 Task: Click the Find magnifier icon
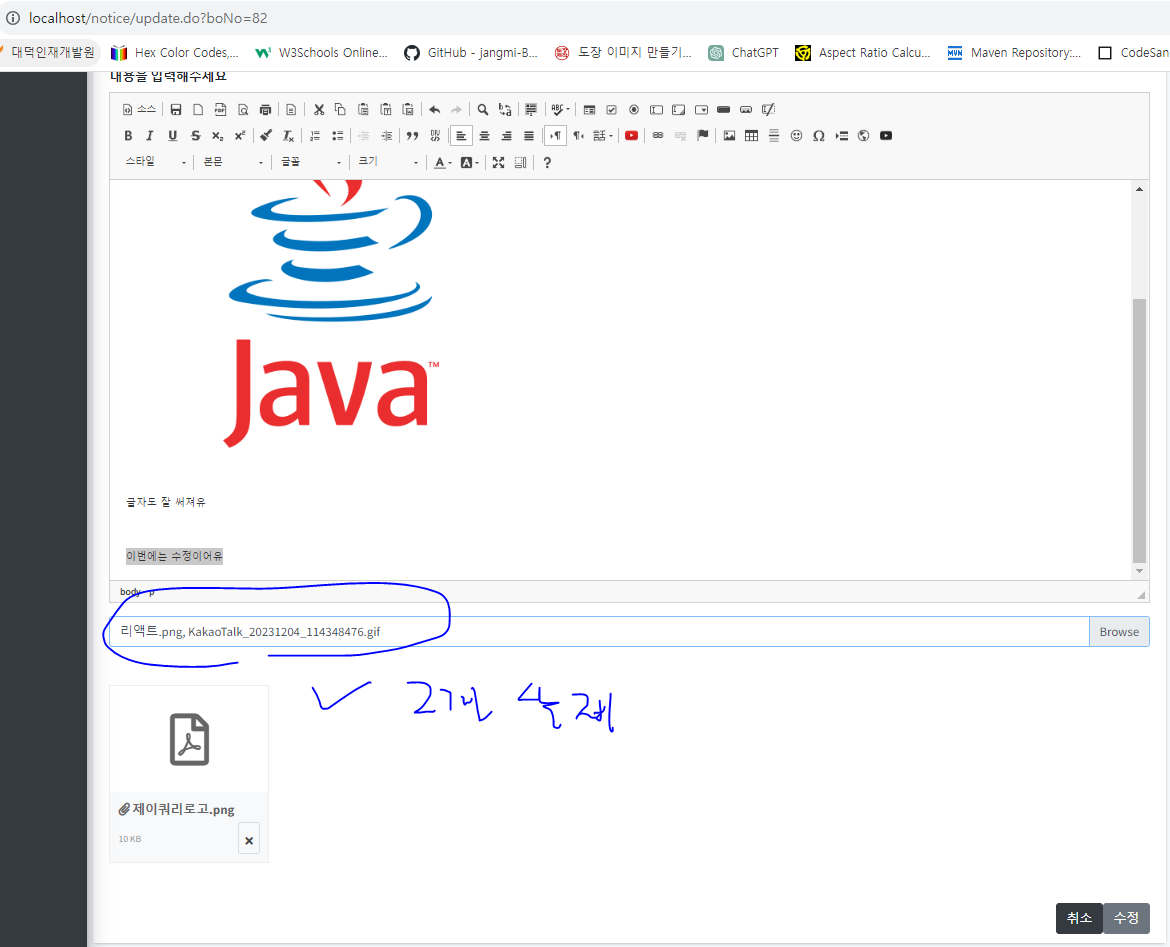coord(483,110)
